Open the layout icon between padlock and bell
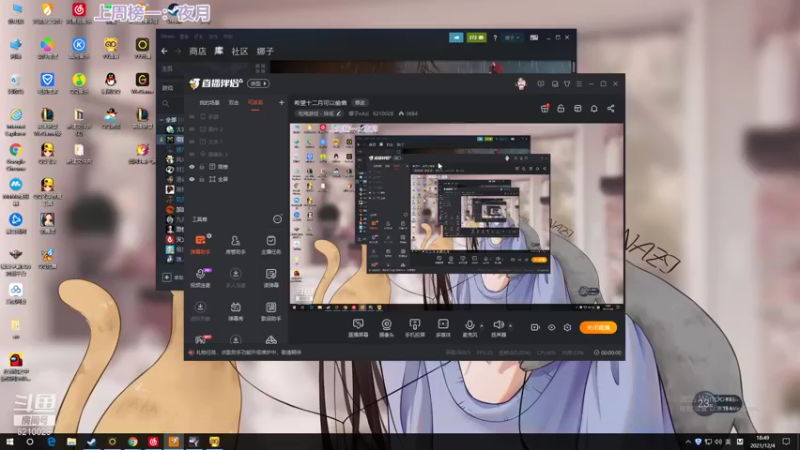Image resolution: width=800 pixels, height=450 pixels. 578,108
